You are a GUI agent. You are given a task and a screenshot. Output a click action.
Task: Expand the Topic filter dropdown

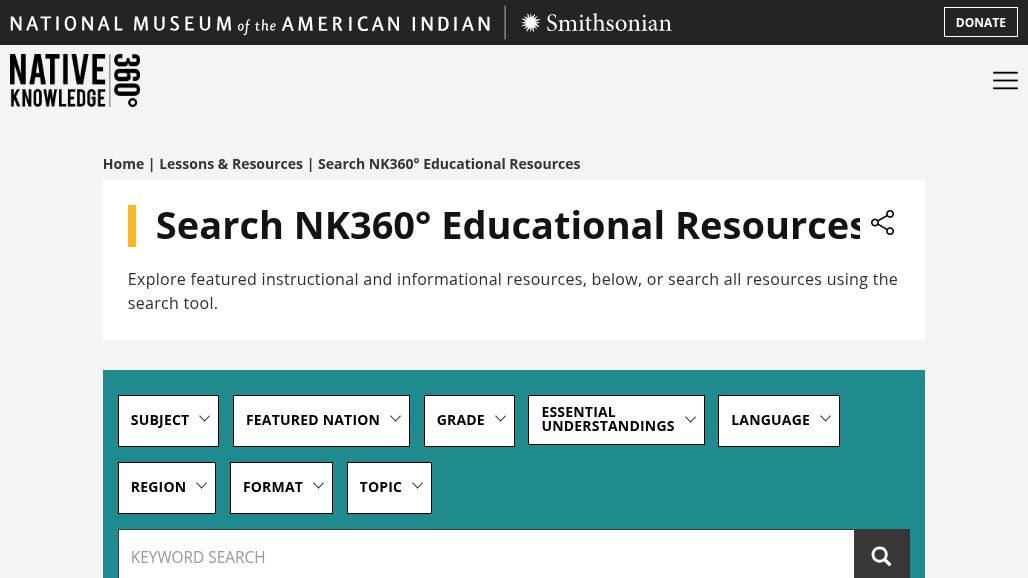pos(389,488)
